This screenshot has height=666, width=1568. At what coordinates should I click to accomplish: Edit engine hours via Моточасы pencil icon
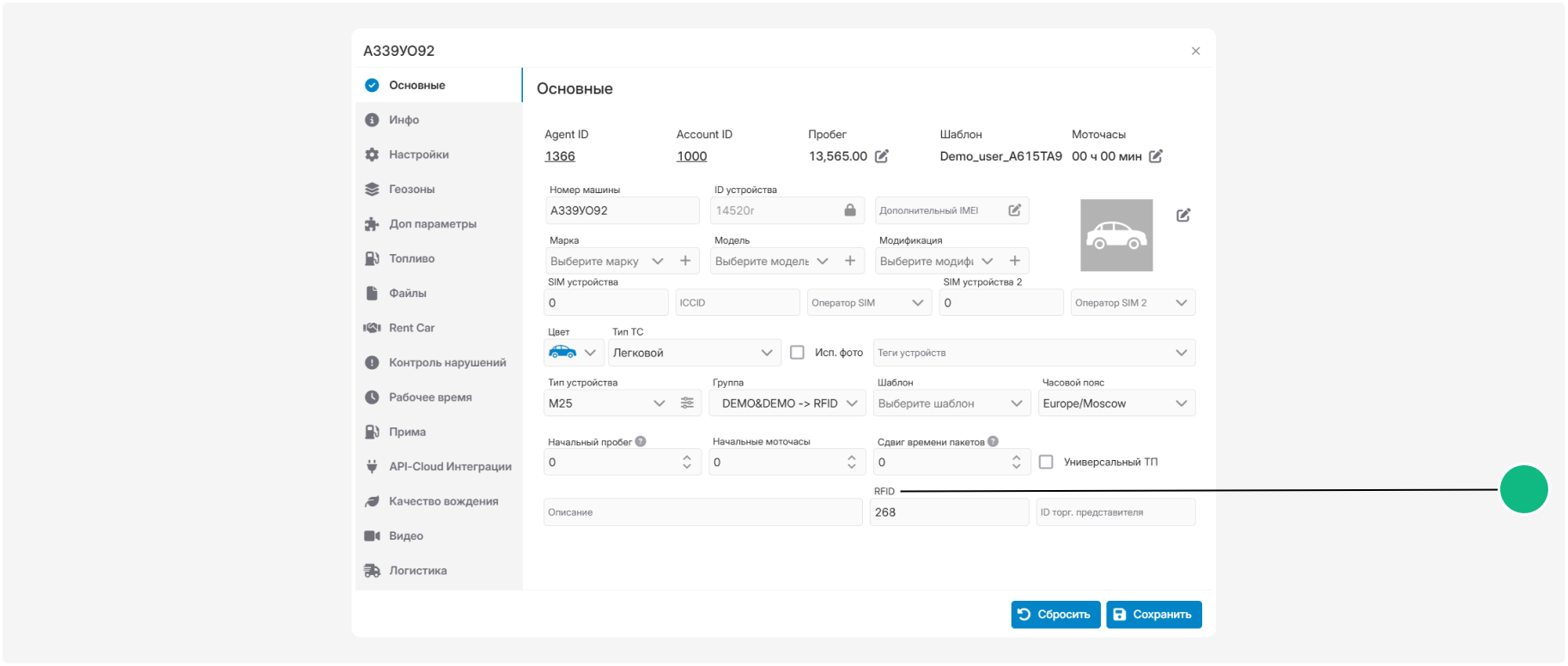[1156, 156]
